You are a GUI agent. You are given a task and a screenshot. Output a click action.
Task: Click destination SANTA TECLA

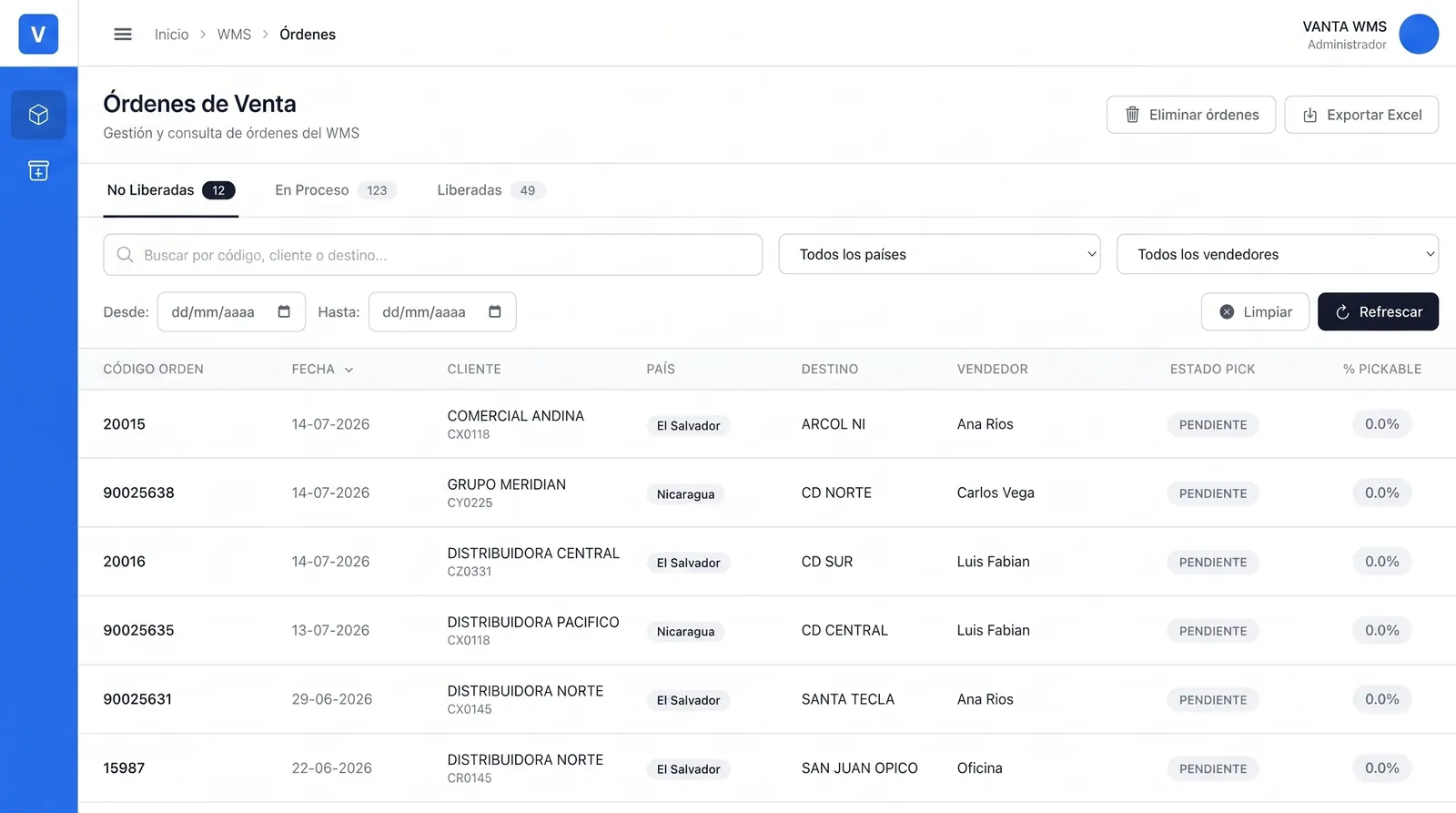pyautogui.click(x=847, y=699)
